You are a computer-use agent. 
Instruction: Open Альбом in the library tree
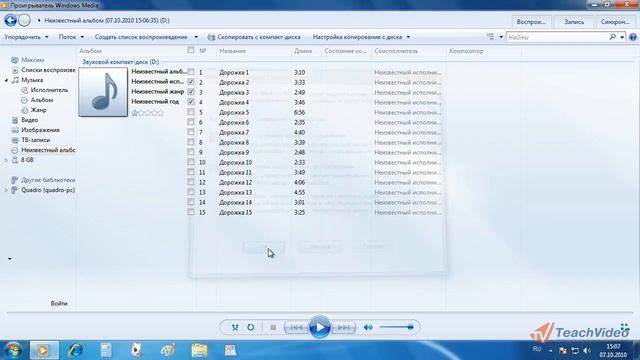coord(42,100)
